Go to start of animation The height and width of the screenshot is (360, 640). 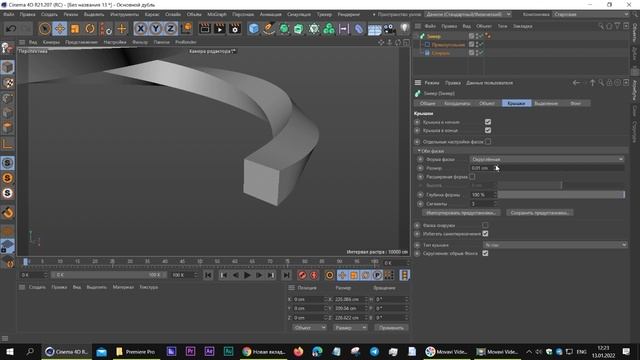208,275
